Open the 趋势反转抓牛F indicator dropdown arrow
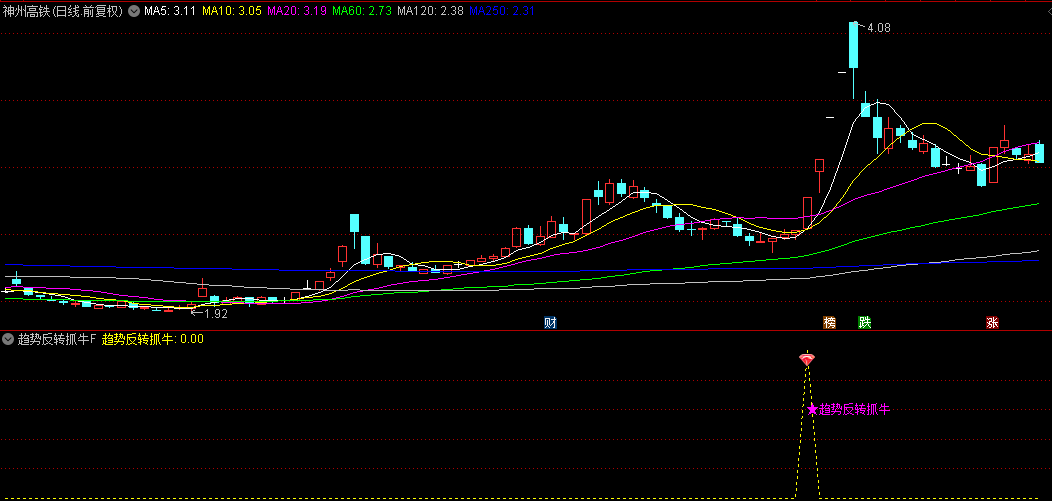This screenshot has width=1052, height=501. coord(7,339)
